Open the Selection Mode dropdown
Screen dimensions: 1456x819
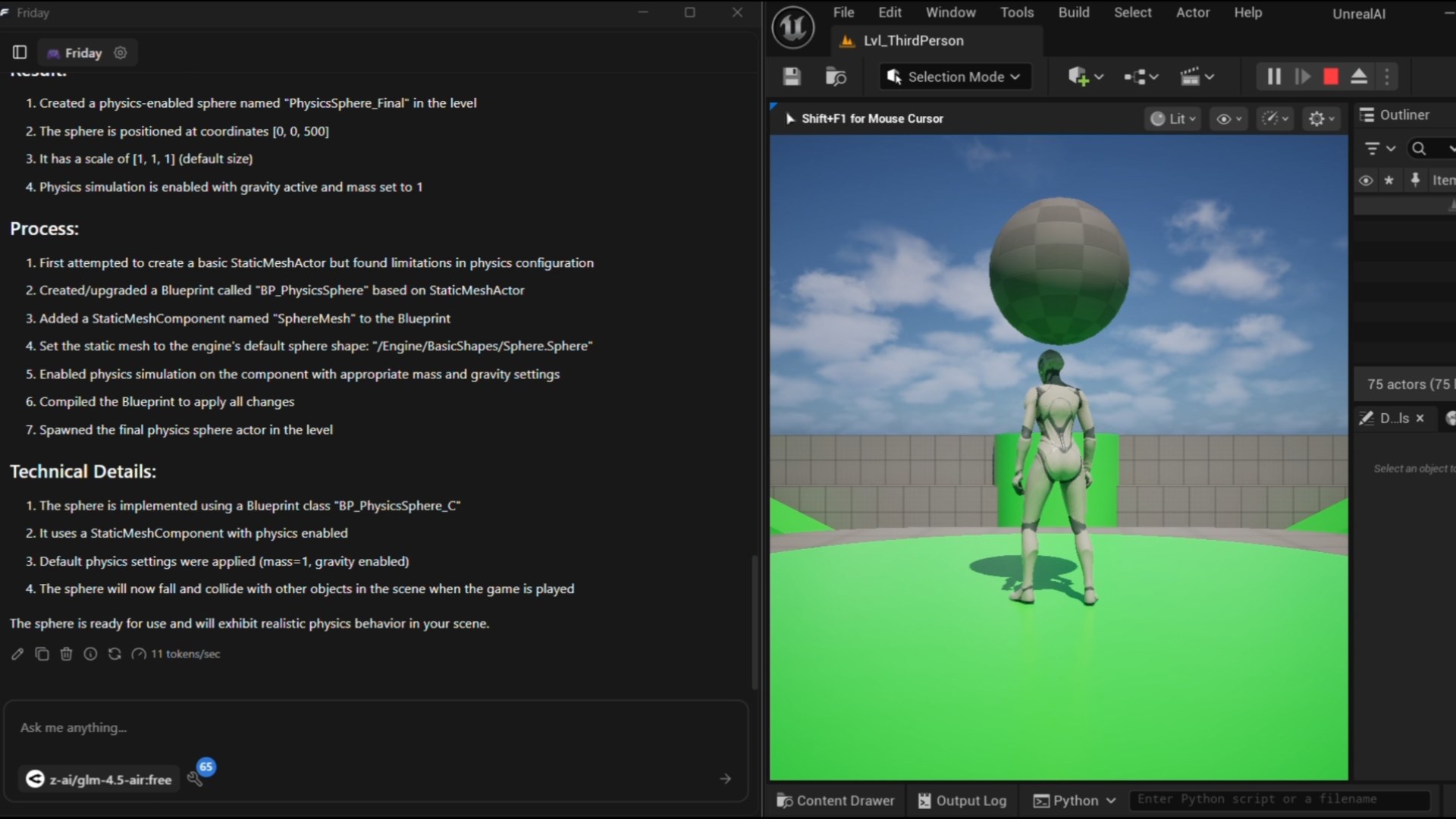click(x=955, y=77)
